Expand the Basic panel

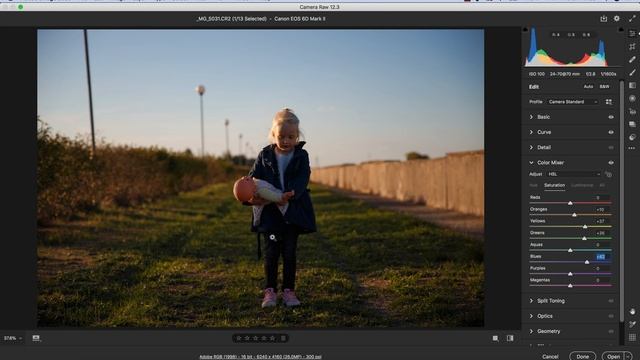click(531, 117)
